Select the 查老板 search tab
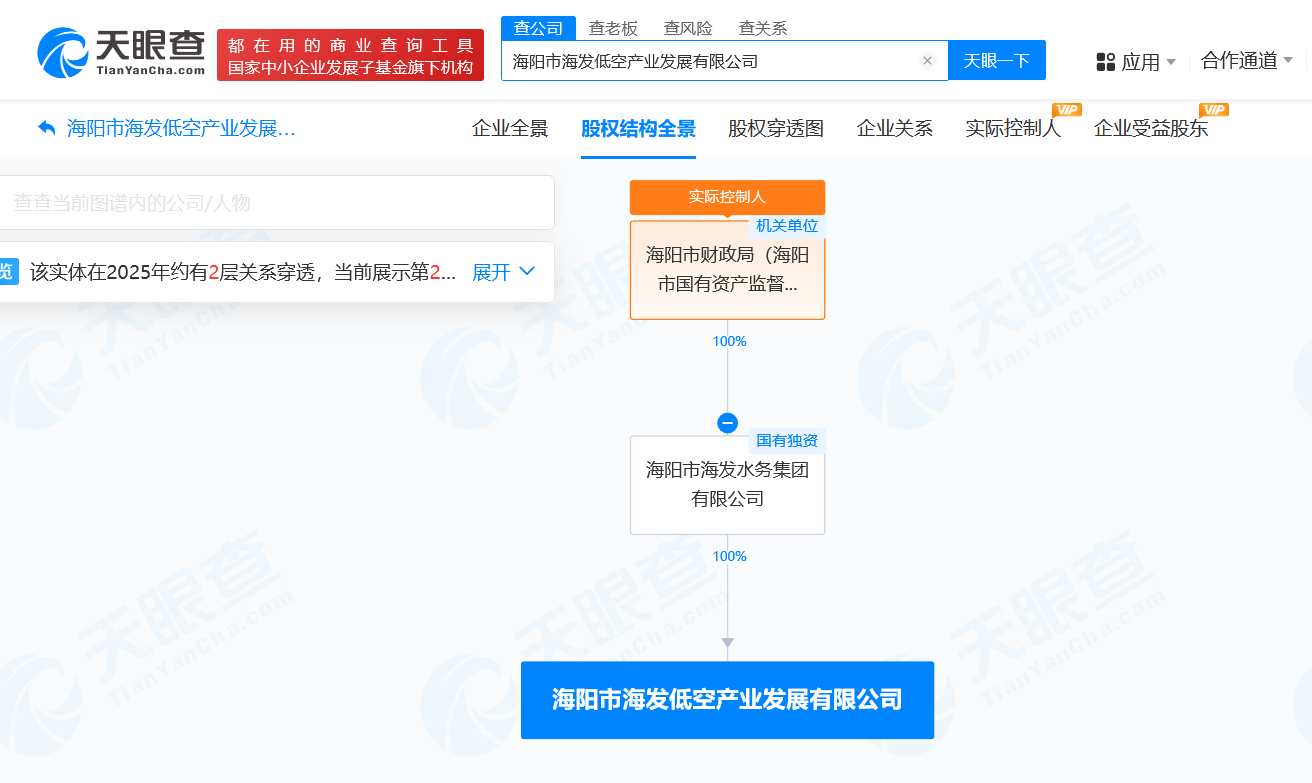The image size is (1312, 783). click(x=613, y=28)
